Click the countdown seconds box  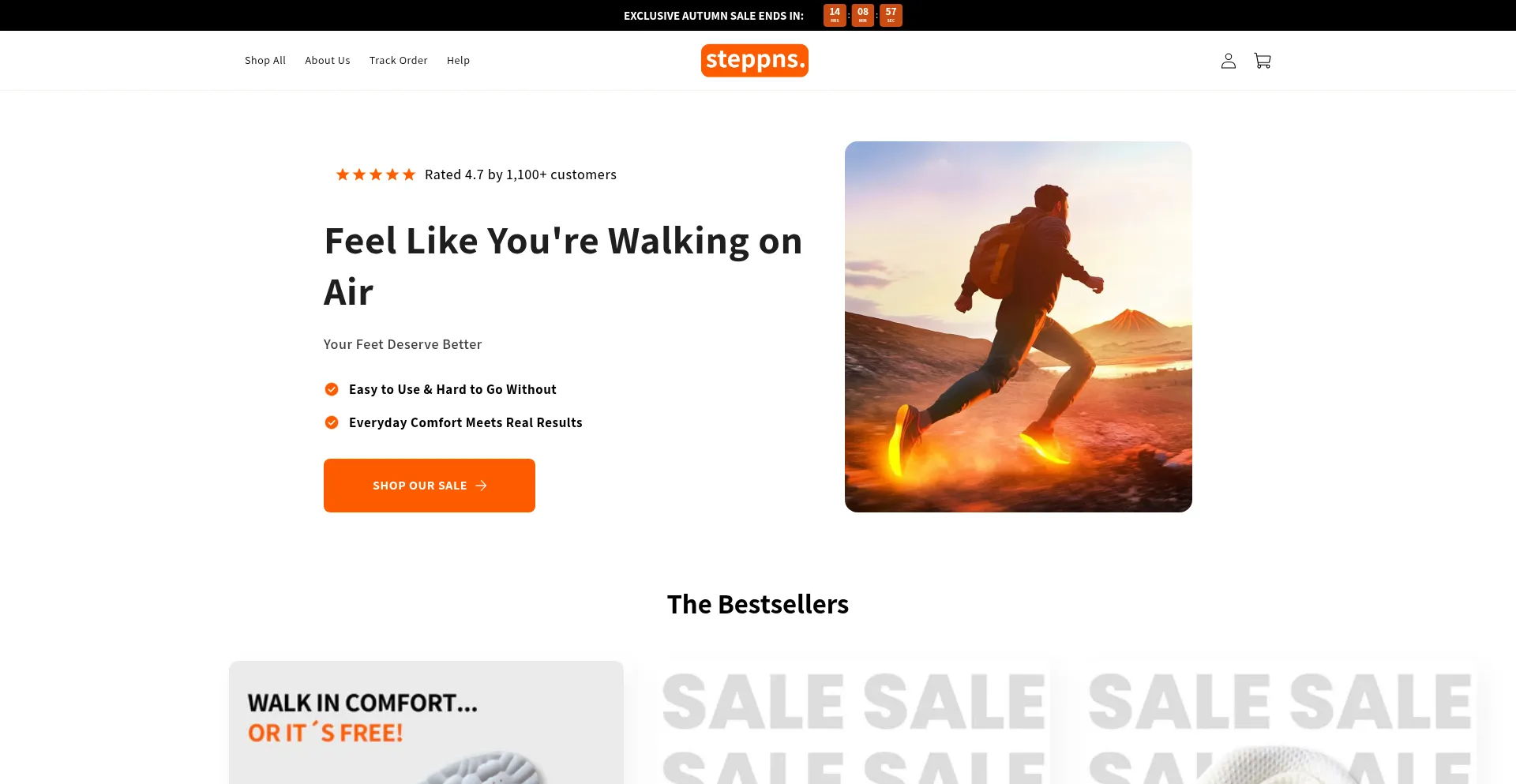click(891, 15)
